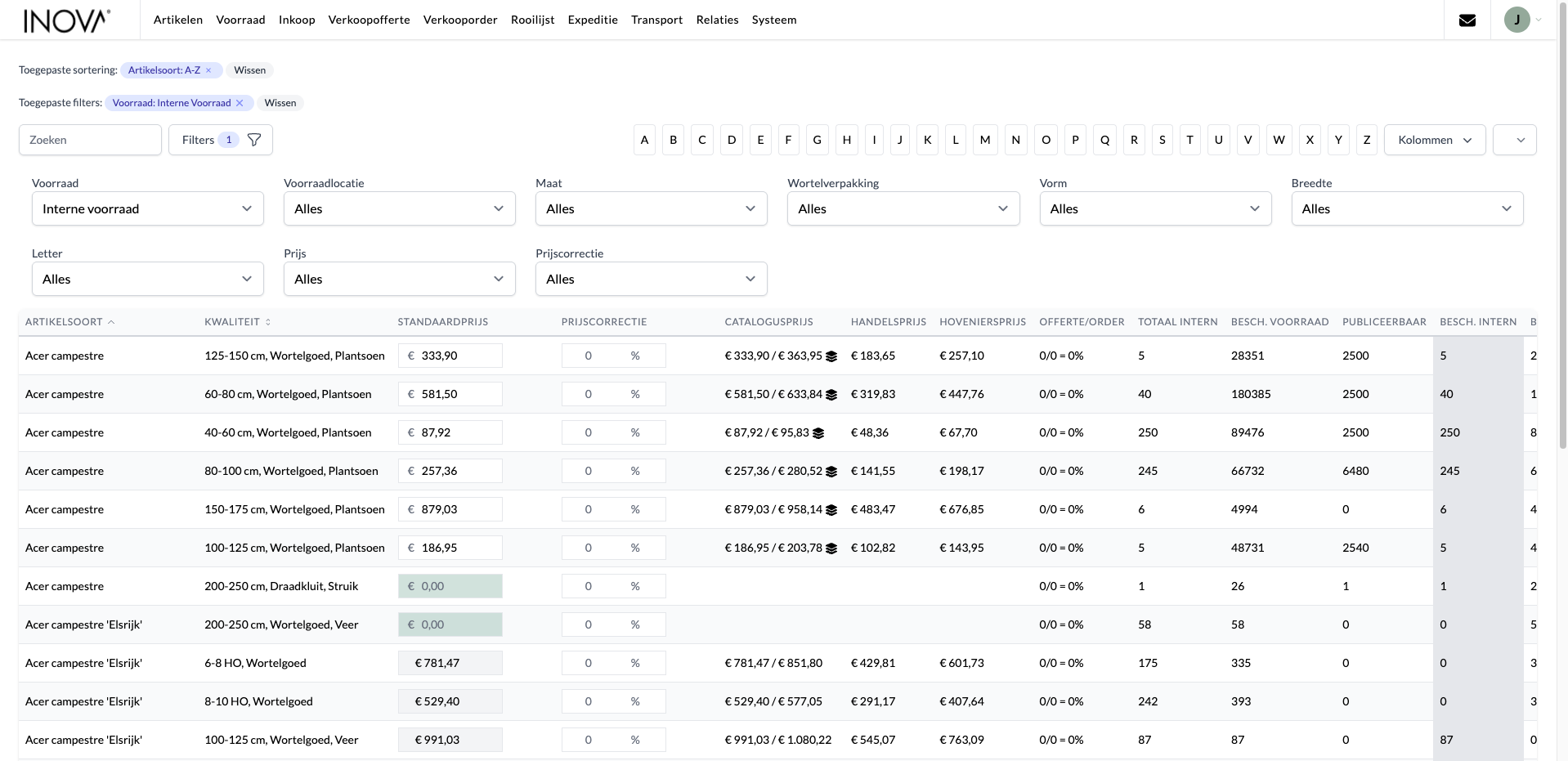The height and width of the screenshot is (761, 1568).
Task: Open the Voorraad menu
Action: click(x=240, y=20)
